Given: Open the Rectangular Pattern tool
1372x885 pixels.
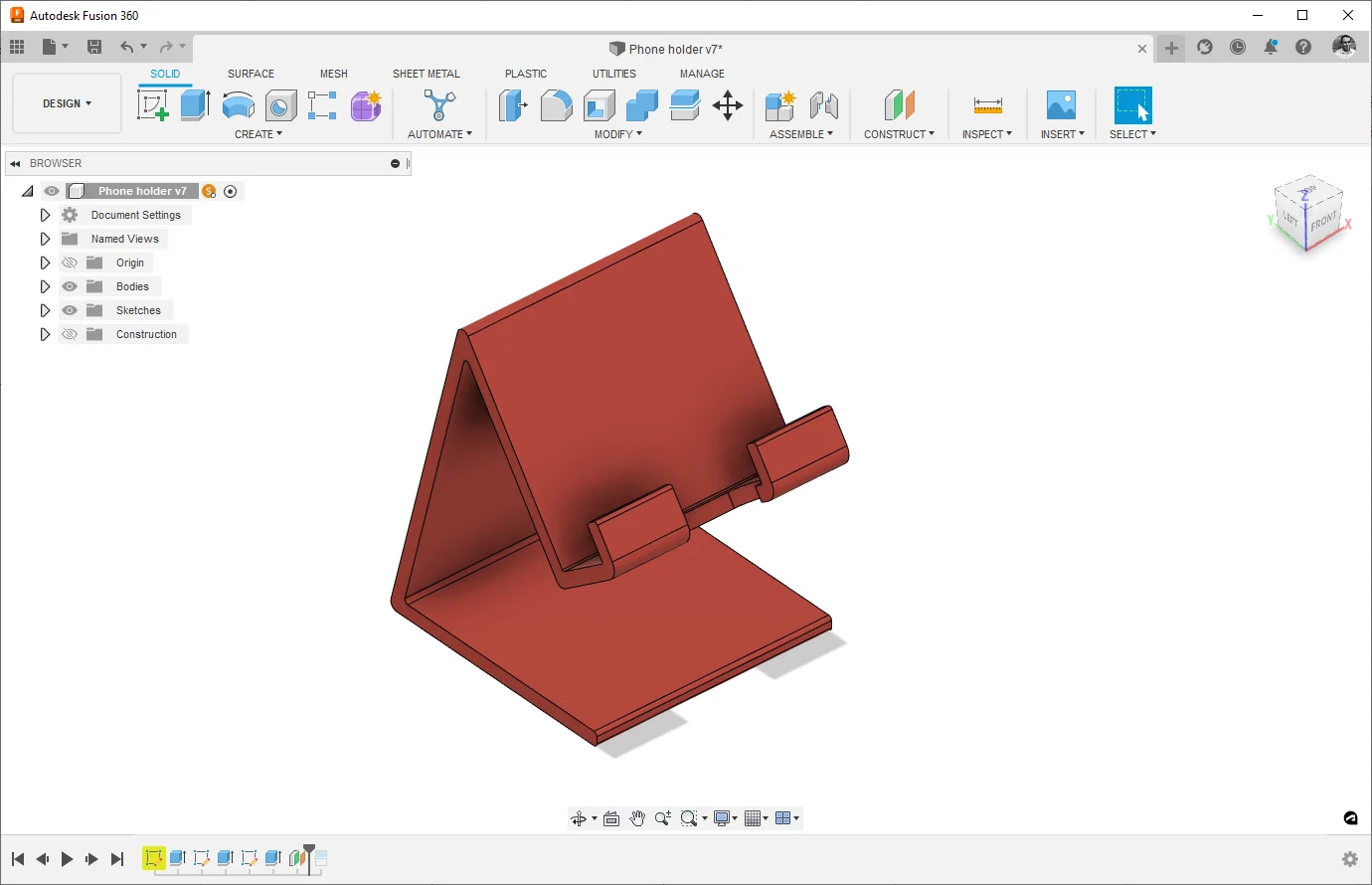Looking at the screenshot, I should pyautogui.click(x=322, y=105).
